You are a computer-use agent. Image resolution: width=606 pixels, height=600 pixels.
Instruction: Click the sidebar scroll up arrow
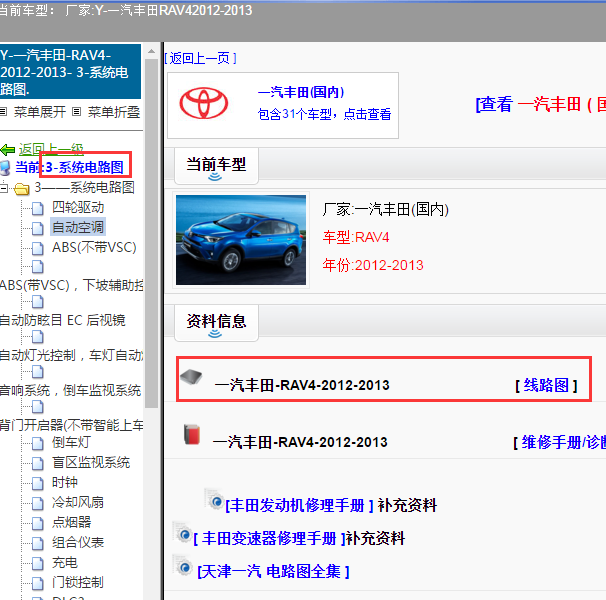[x=152, y=51]
